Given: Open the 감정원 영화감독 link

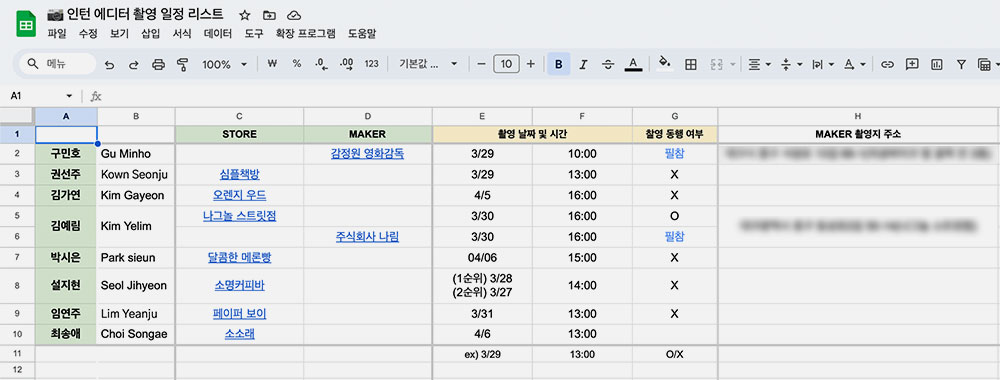Looking at the screenshot, I should (x=367, y=154).
